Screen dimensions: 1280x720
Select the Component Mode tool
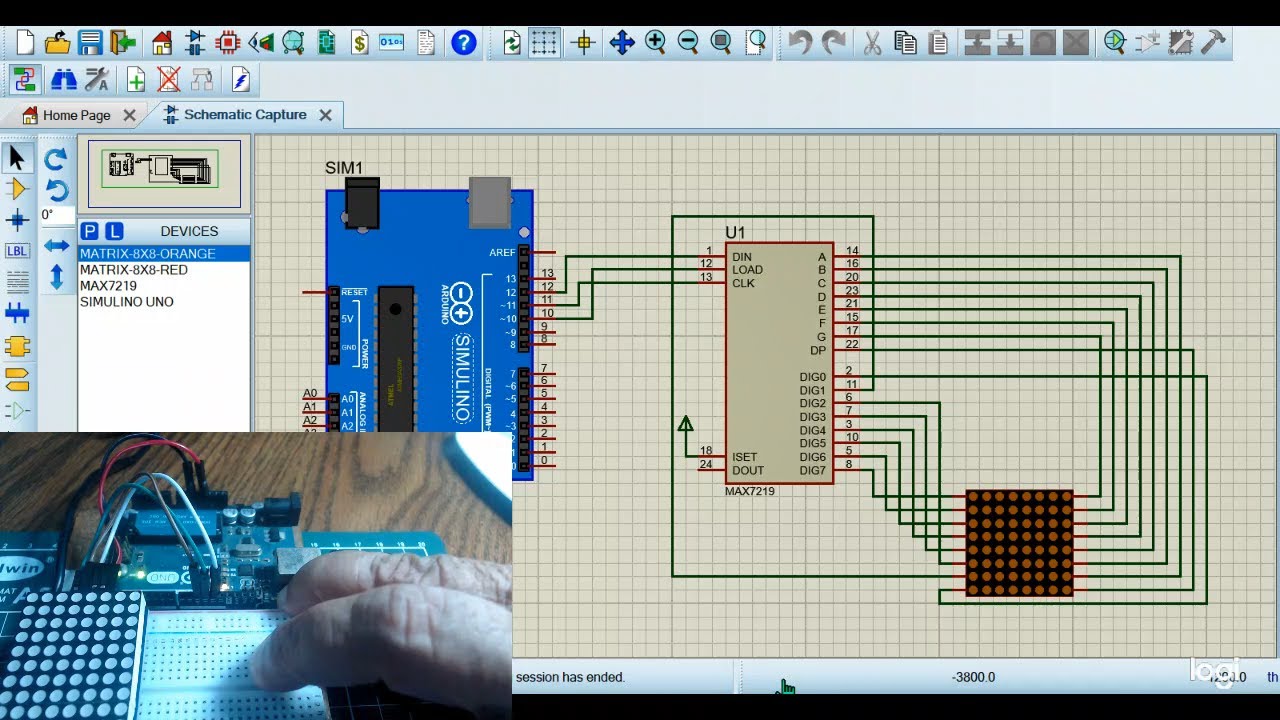[17, 189]
